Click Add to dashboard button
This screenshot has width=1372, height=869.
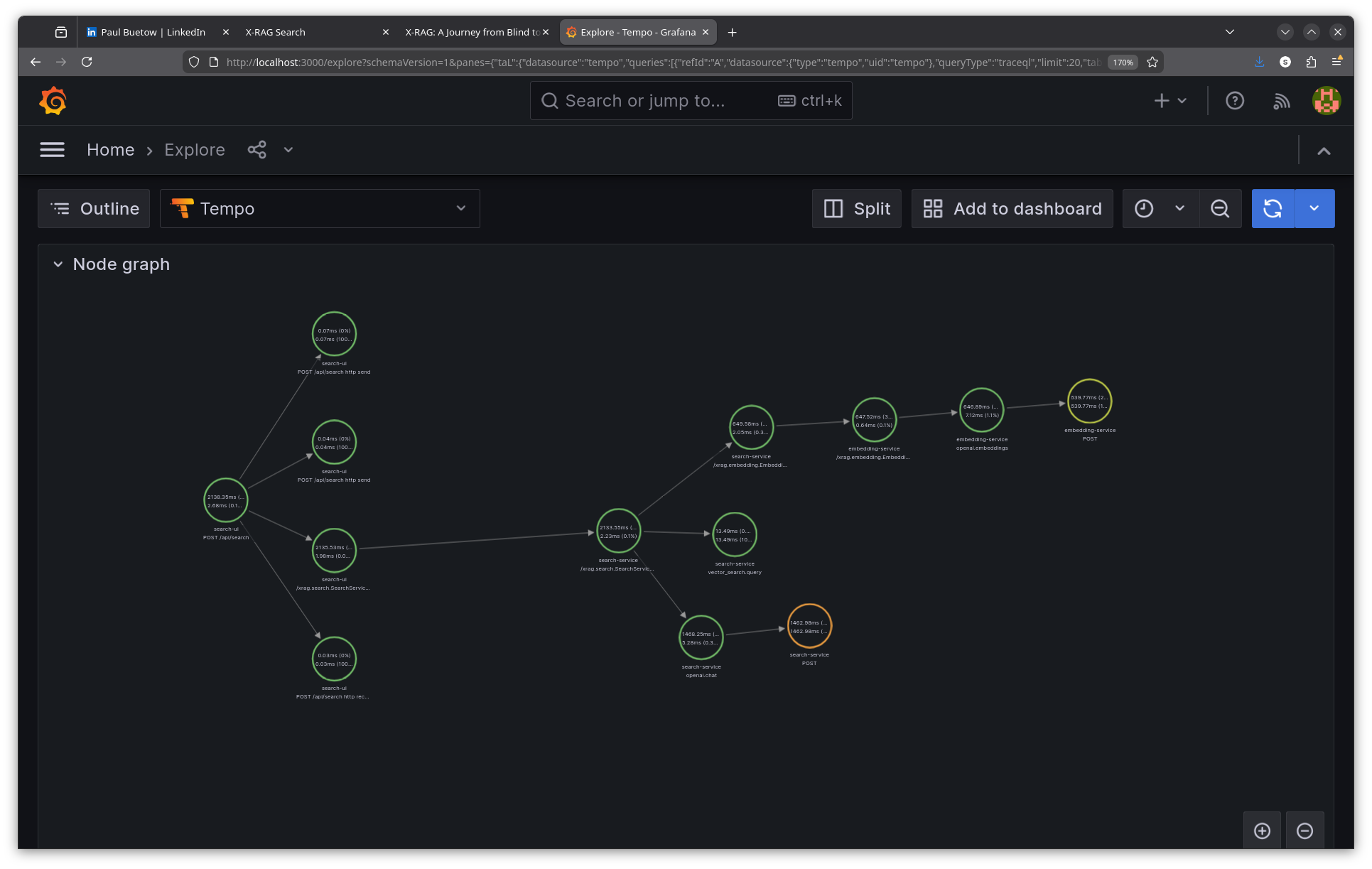click(1012, 209)
